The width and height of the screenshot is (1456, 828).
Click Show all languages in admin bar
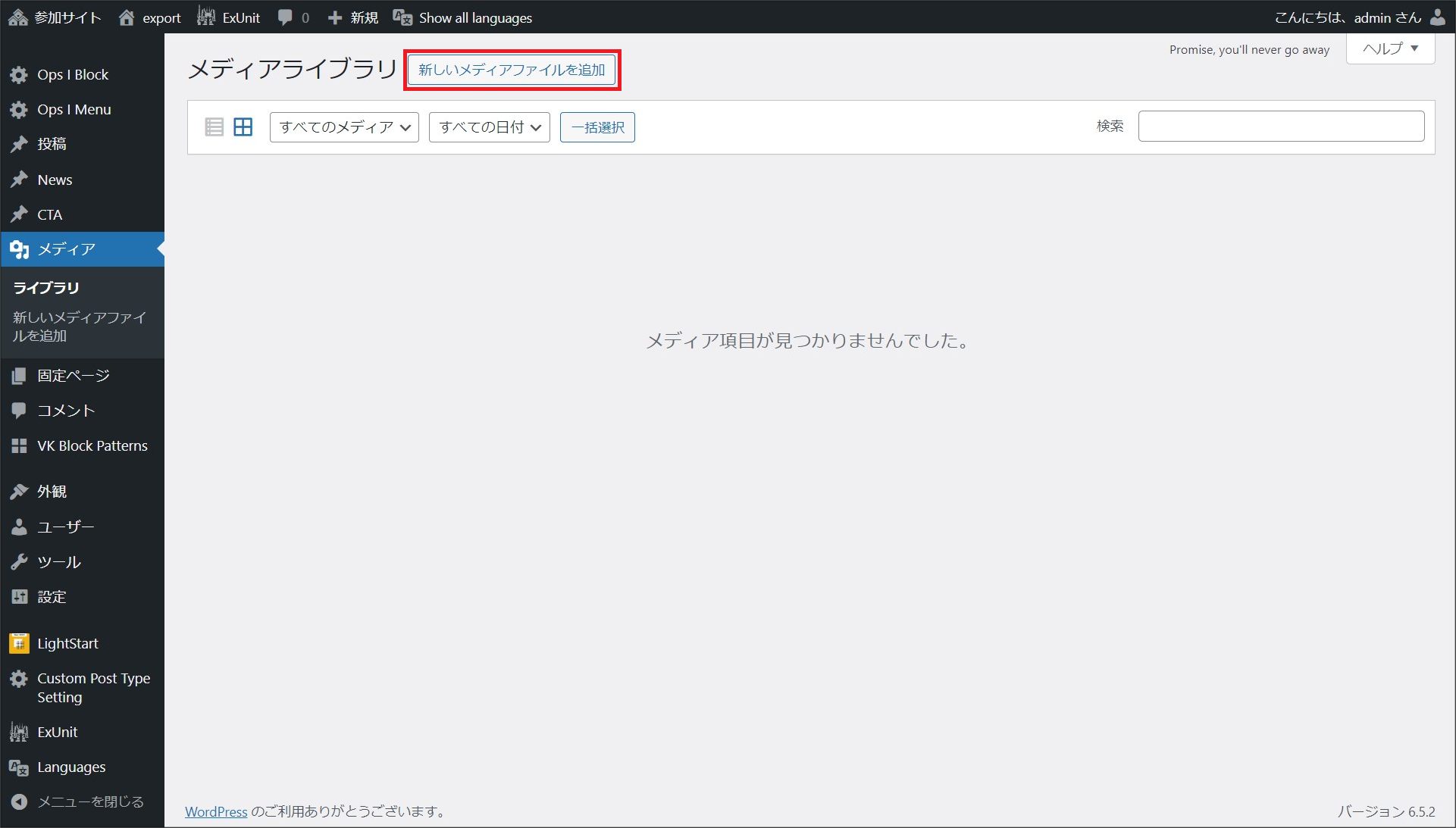click(x=474, y=17)
